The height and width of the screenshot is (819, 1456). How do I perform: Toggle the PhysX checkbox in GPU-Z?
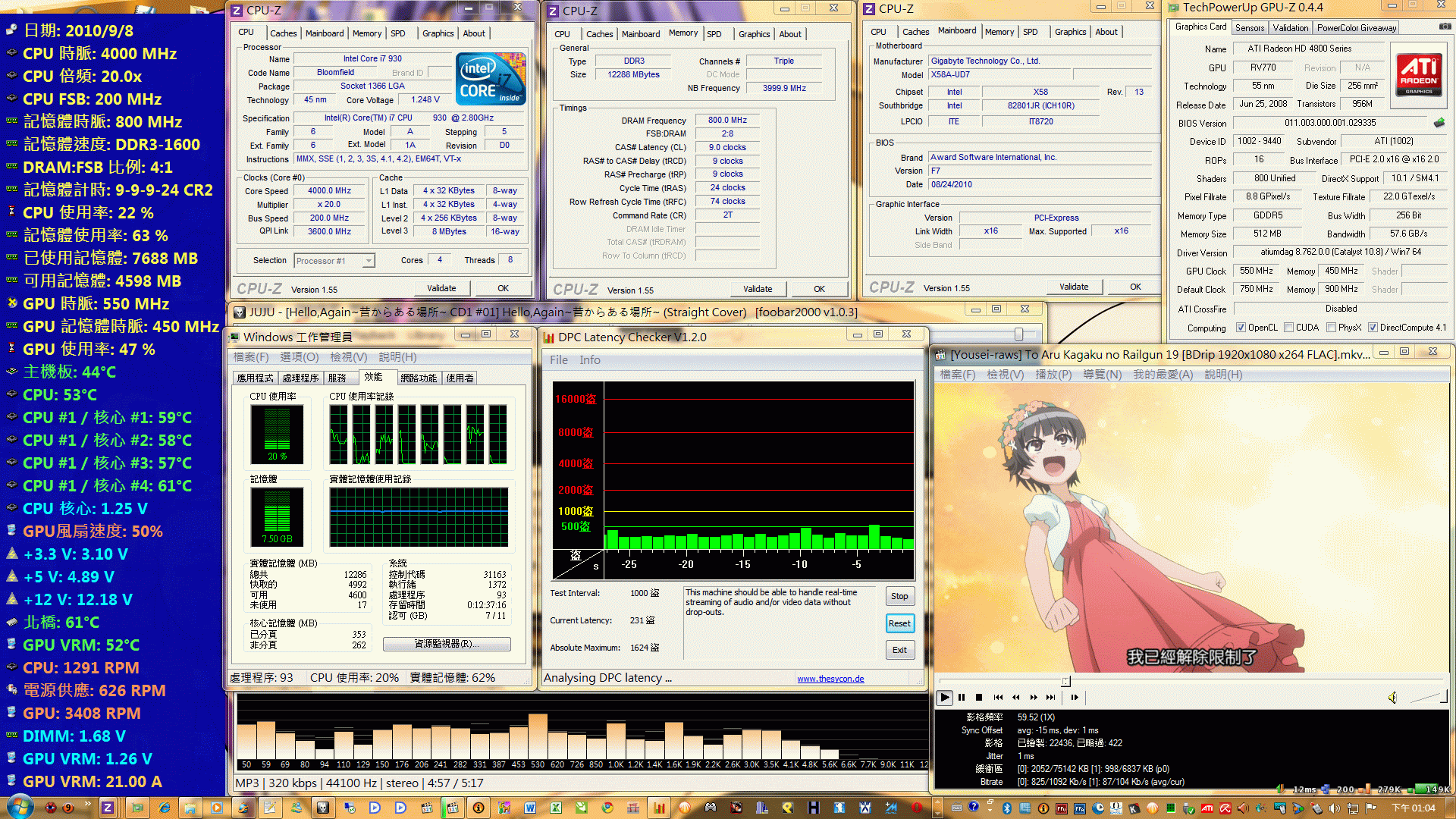(1331, 328)
